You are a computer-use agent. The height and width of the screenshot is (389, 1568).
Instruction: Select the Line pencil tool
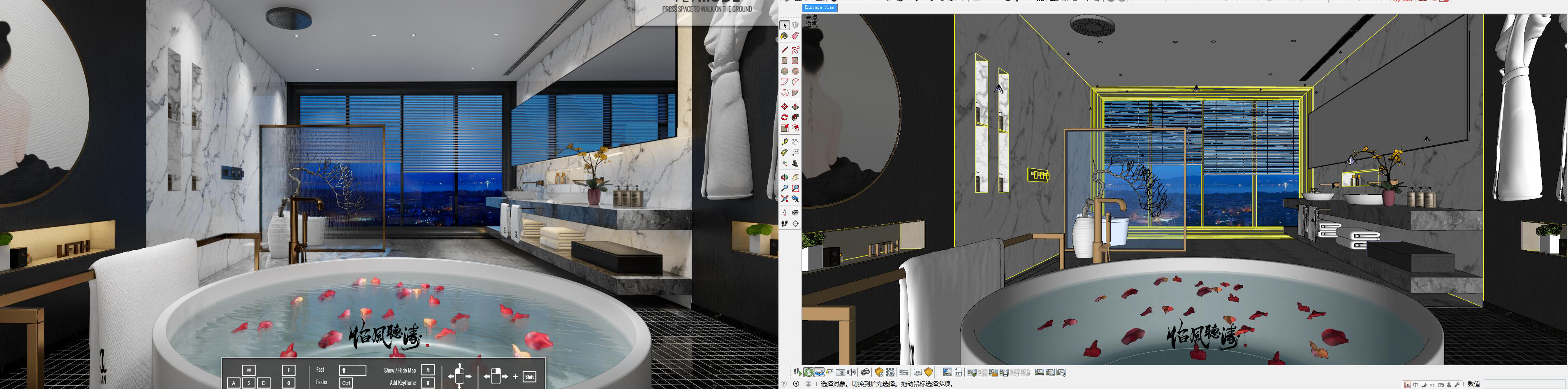[785, 50]
